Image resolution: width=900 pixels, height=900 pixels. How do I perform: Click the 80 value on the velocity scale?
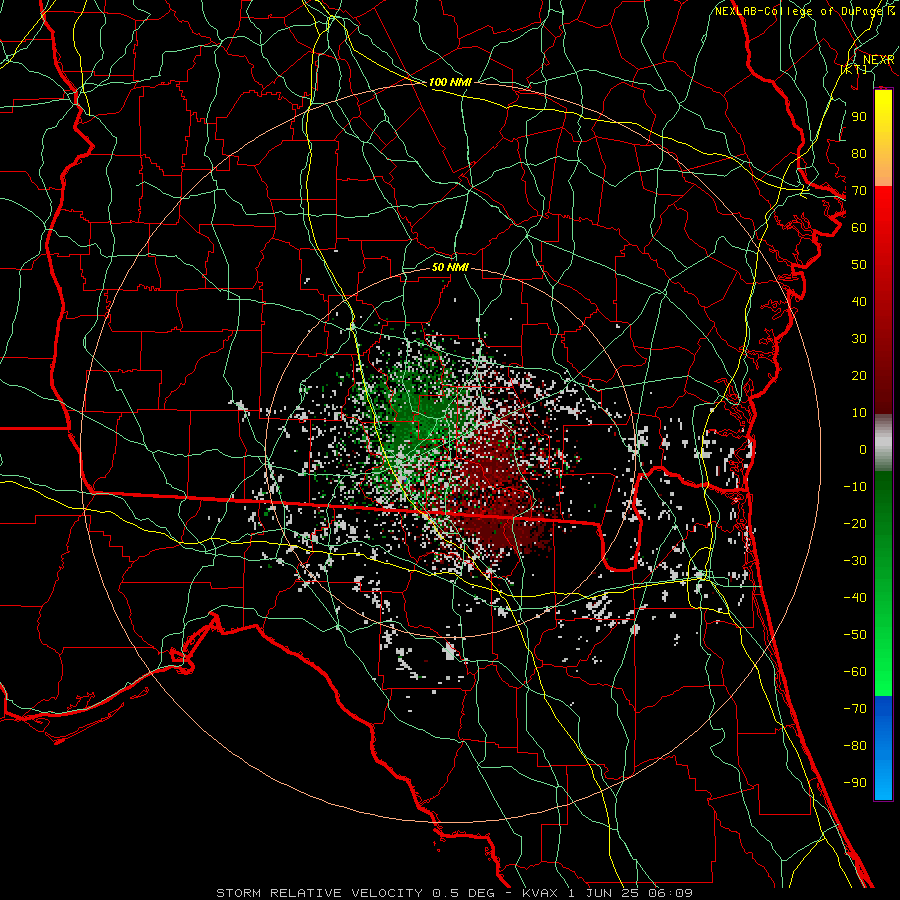coord(859,153)
